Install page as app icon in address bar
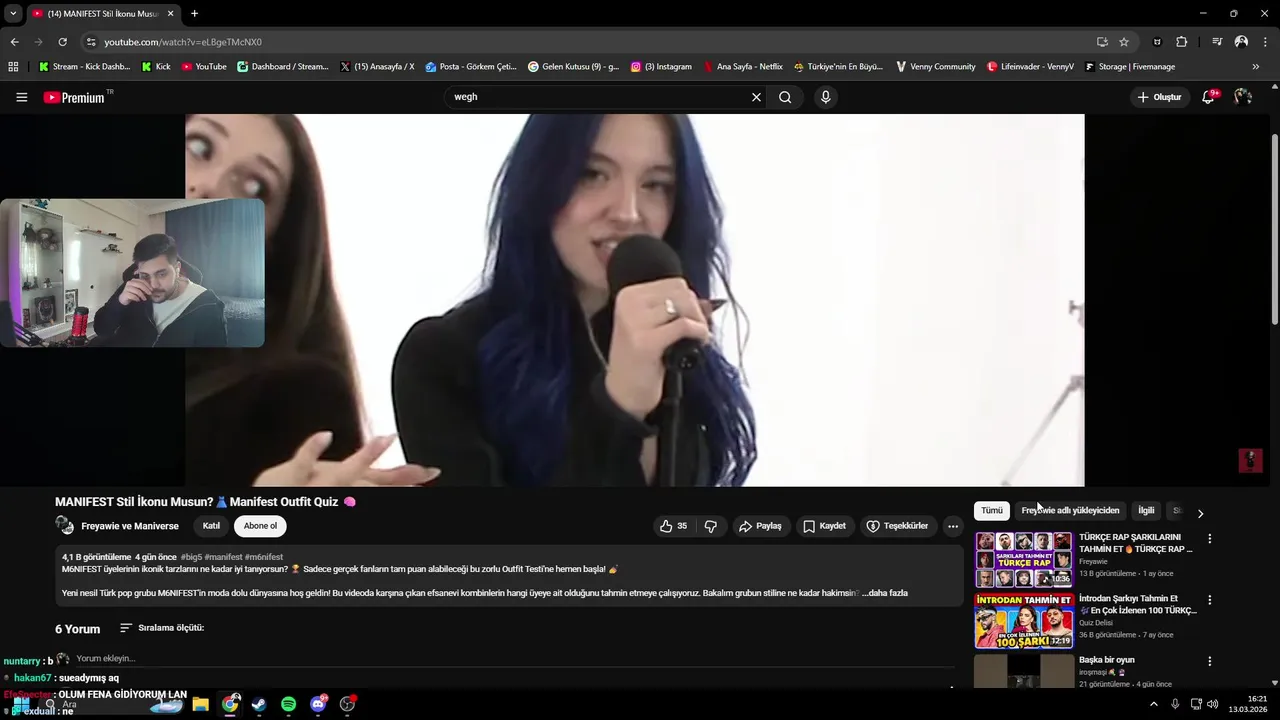This screenshot has height=720, width=1280. coord(1102,42)
